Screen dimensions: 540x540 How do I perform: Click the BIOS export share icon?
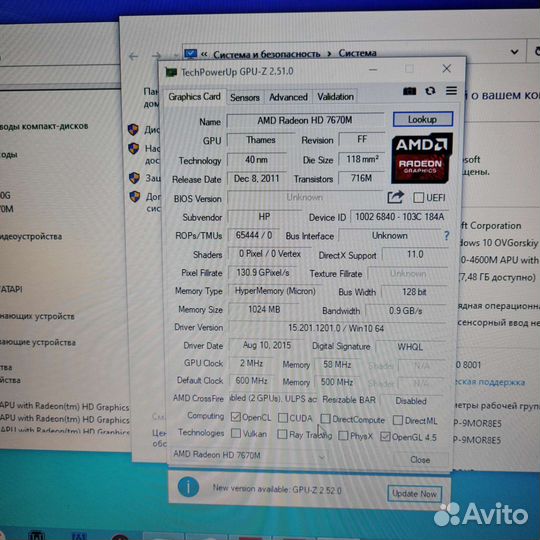(395, 197)
